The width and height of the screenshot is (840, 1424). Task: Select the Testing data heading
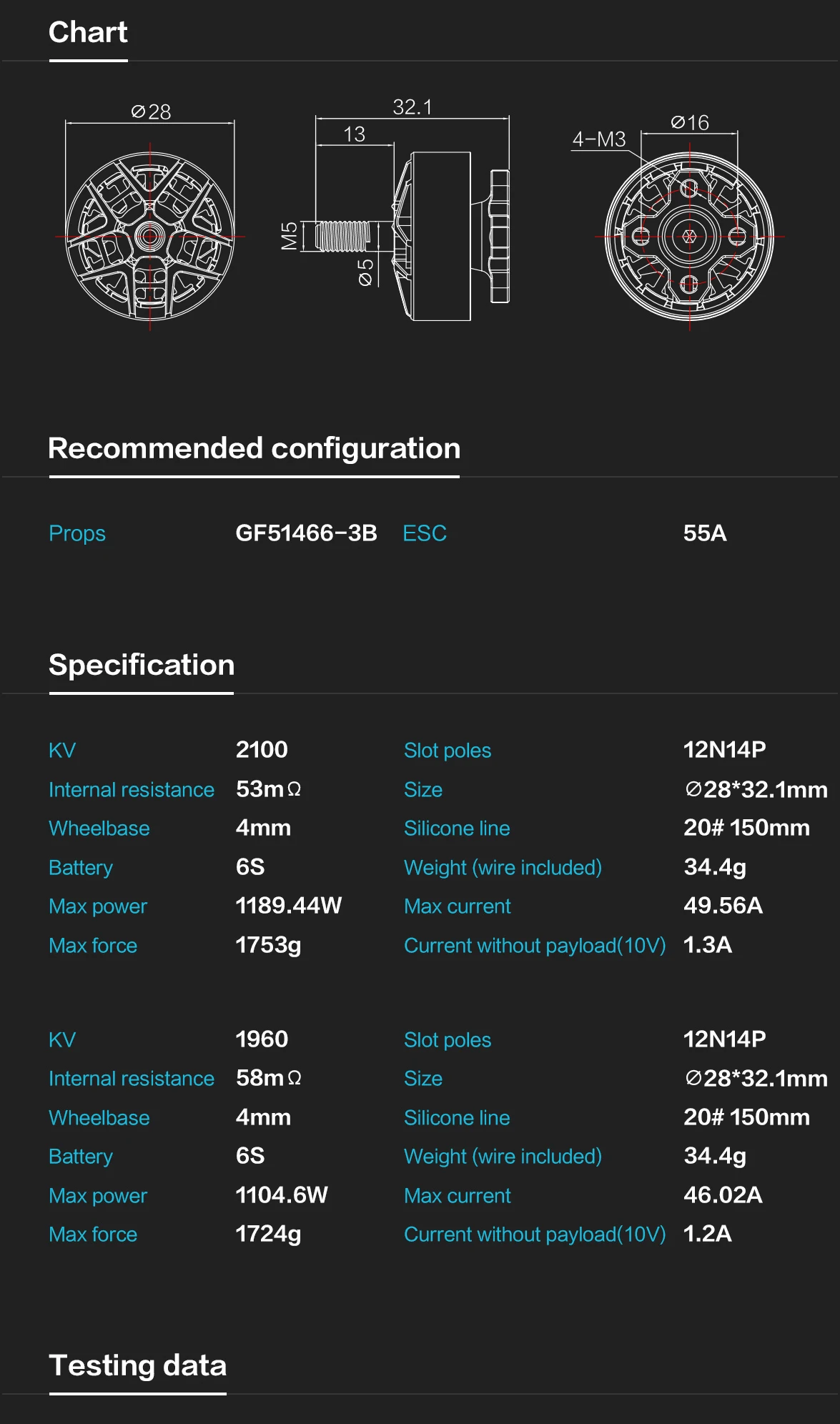pyautogui.click(x=137, y=1365)
